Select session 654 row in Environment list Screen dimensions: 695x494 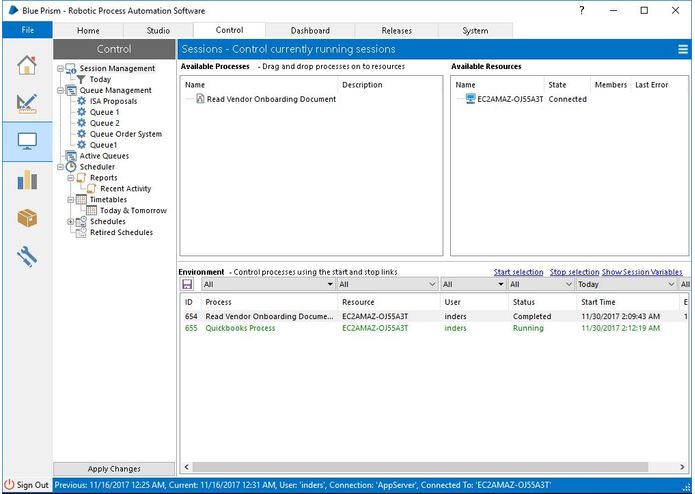click(434, 316)
